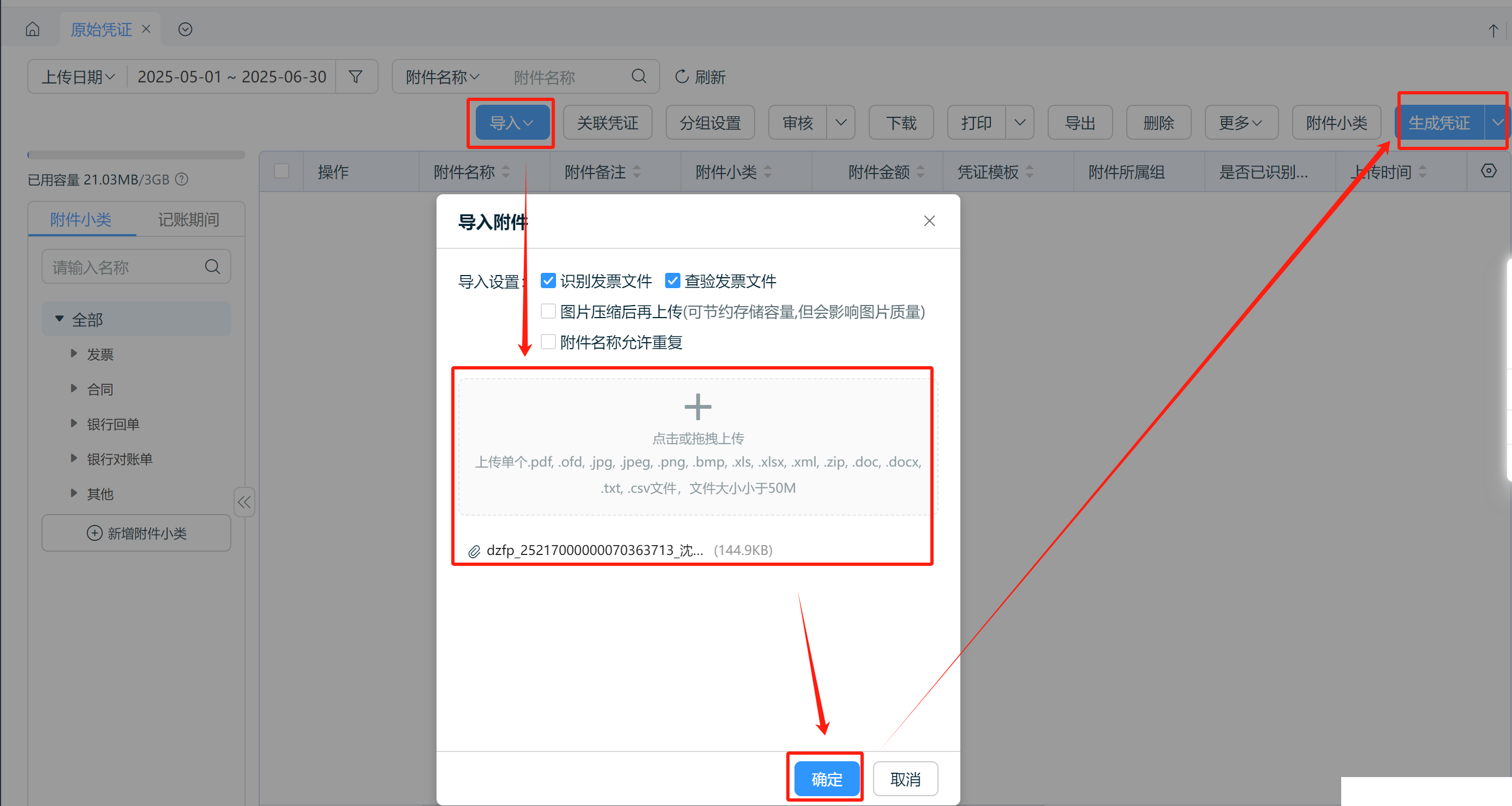Click the refresh icon labeled 刷新
1512x806 pixels.
(682, 77)
